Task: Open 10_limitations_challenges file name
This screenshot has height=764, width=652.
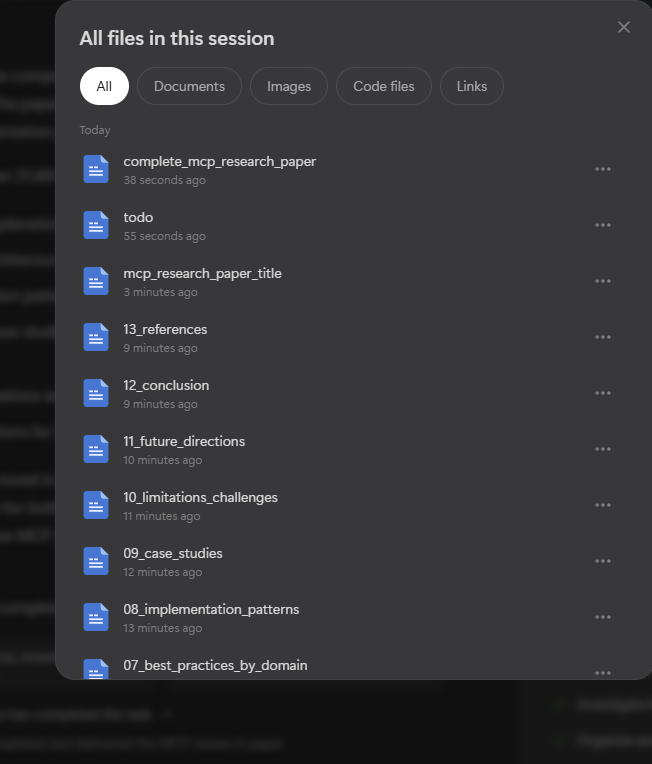Action: pos(201,497)
